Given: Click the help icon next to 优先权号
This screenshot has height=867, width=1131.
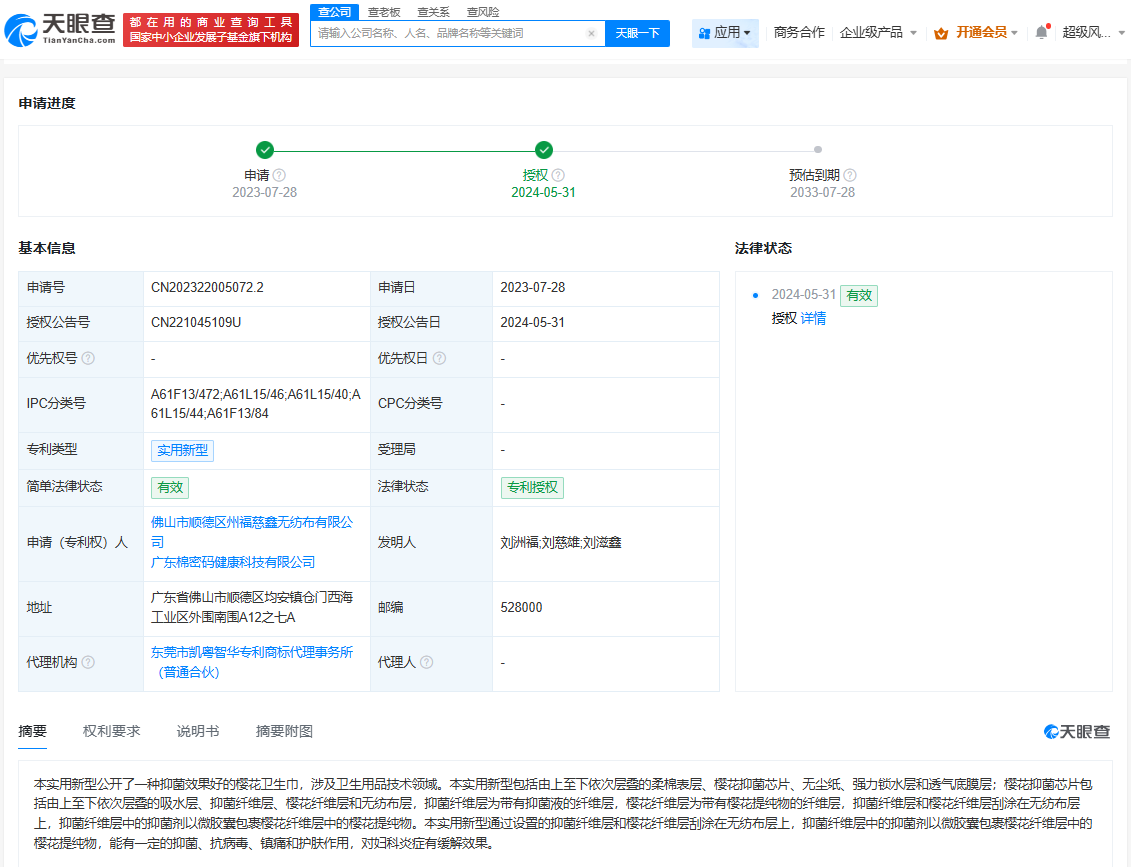Looking at the screenshot, I should (90, 361).
